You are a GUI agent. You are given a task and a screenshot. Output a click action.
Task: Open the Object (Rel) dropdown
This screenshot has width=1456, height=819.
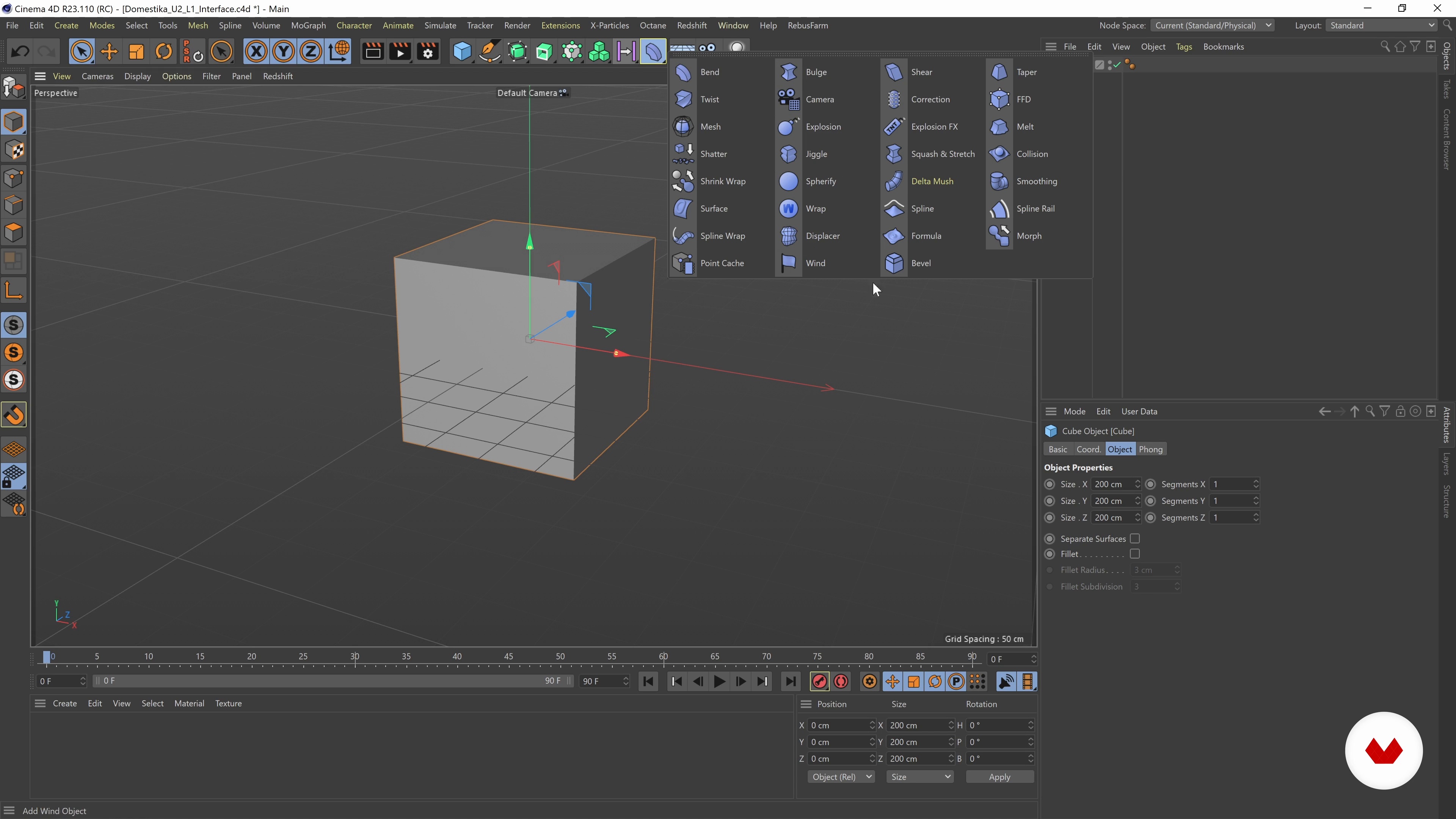tap(841, 777)
